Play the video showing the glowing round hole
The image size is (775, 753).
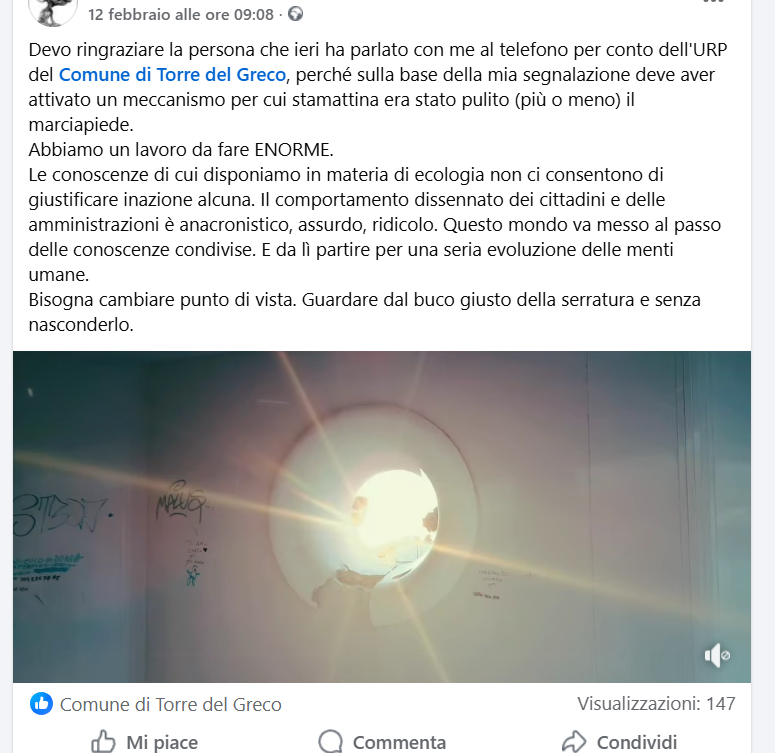[382, 517]
